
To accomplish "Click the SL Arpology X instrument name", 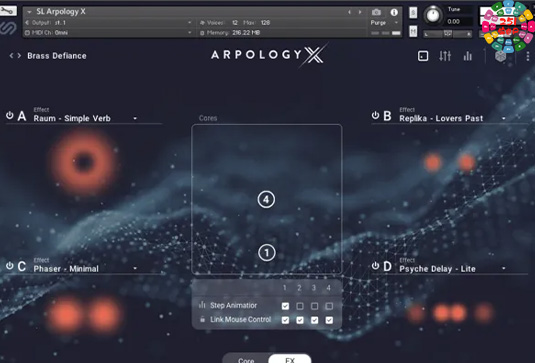I will click(61, 12).
